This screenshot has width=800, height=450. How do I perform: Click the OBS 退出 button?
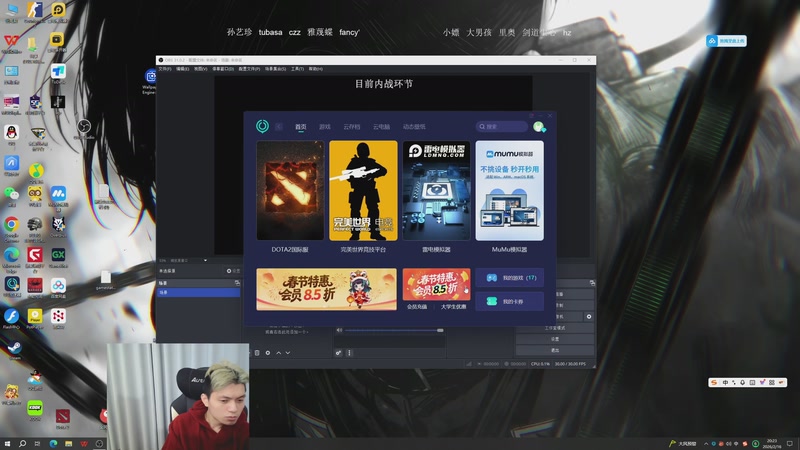[x=555, y=350]
